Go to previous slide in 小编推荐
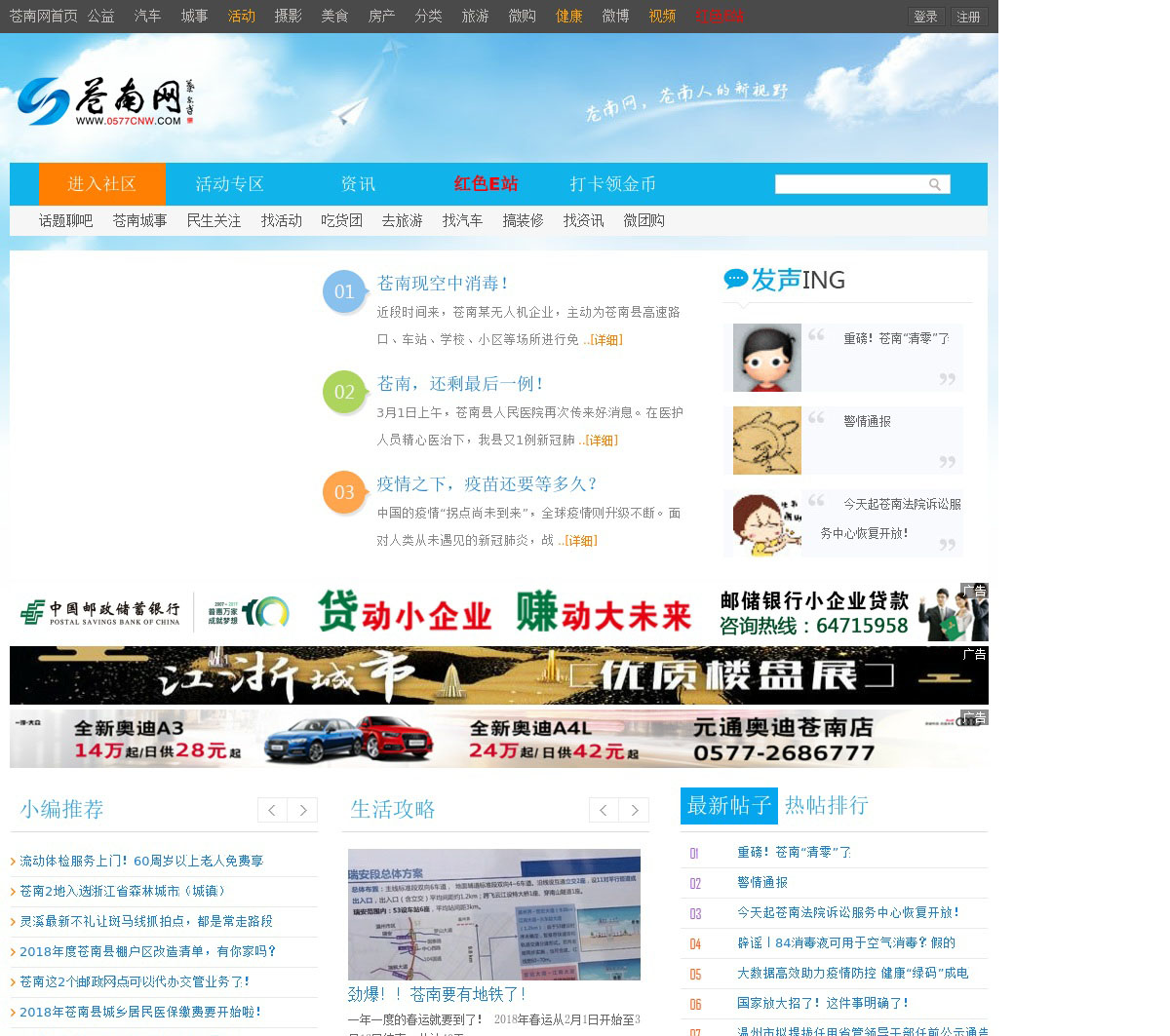 tap(272, 810)
